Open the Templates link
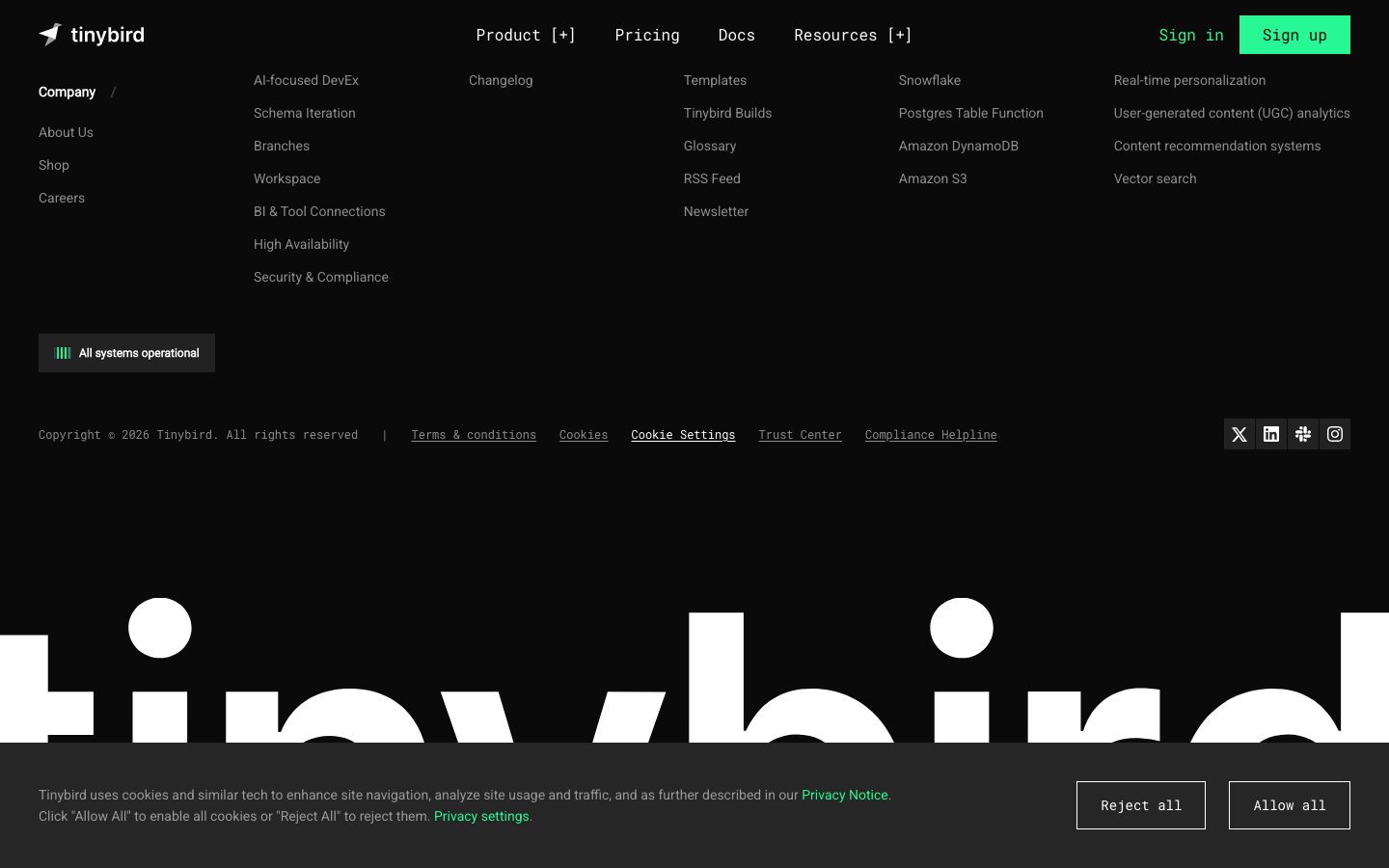 (x=715, y=80)
